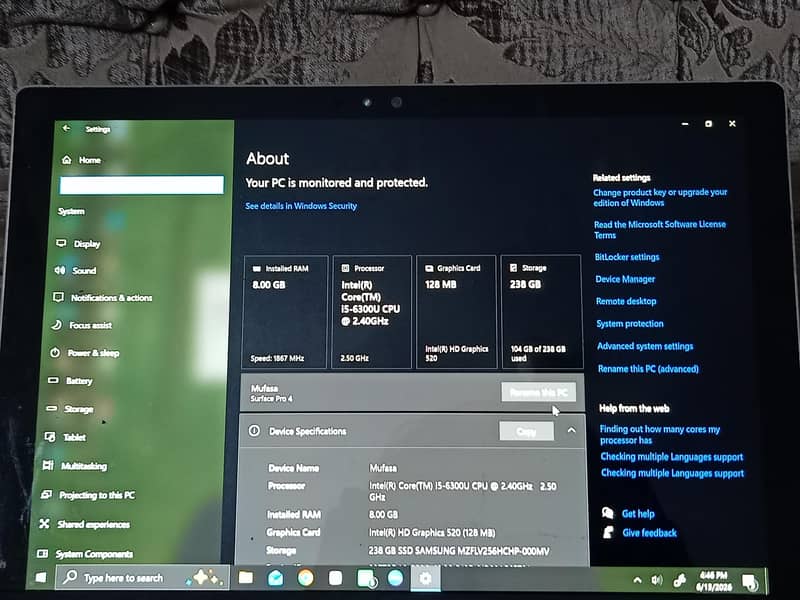Open Finding out how many cores link
This screenshot has width=800, height=600.
tap(660, 435)
